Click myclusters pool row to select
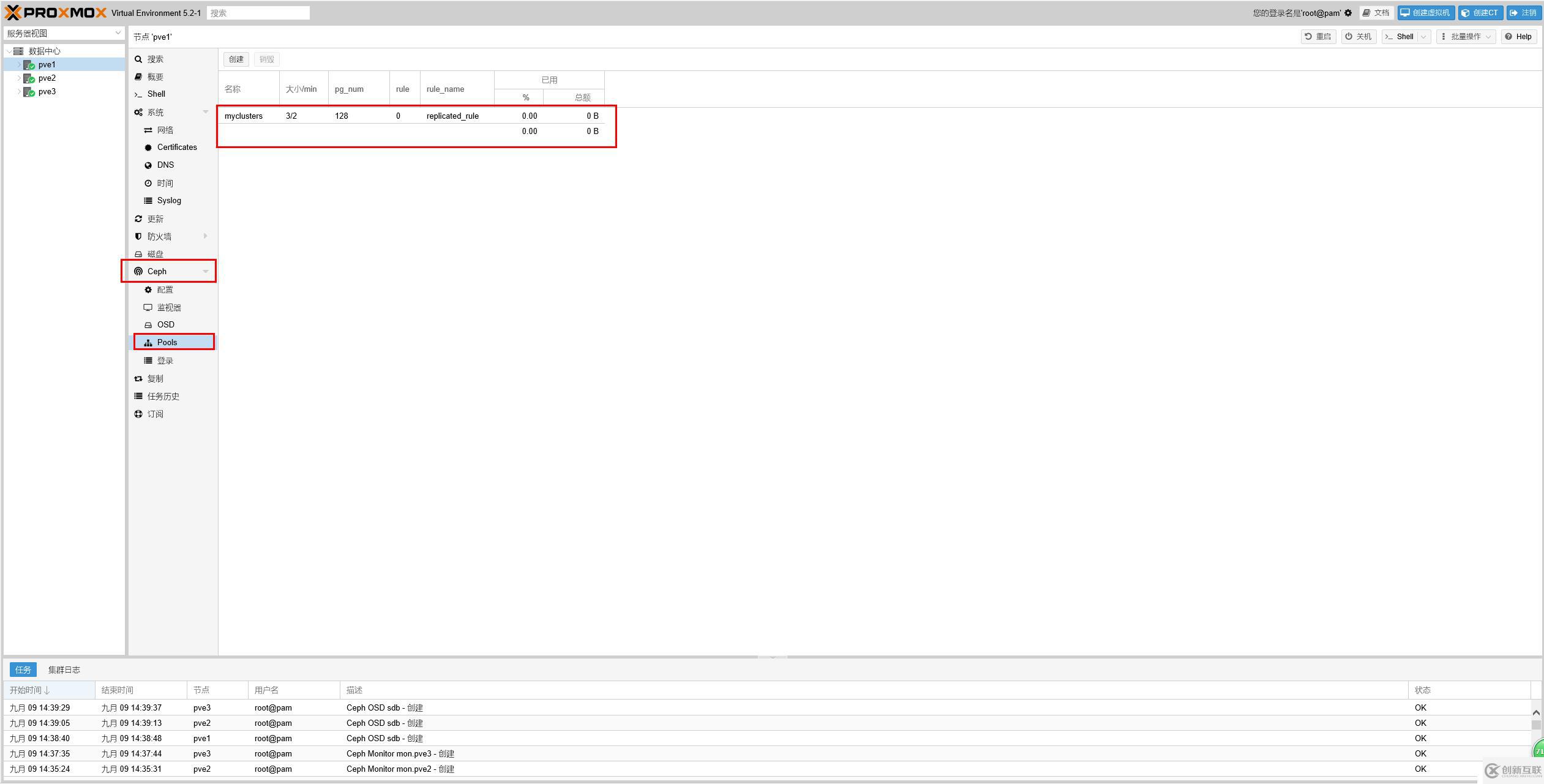1544x784 pixels. (x=414, y=115)
